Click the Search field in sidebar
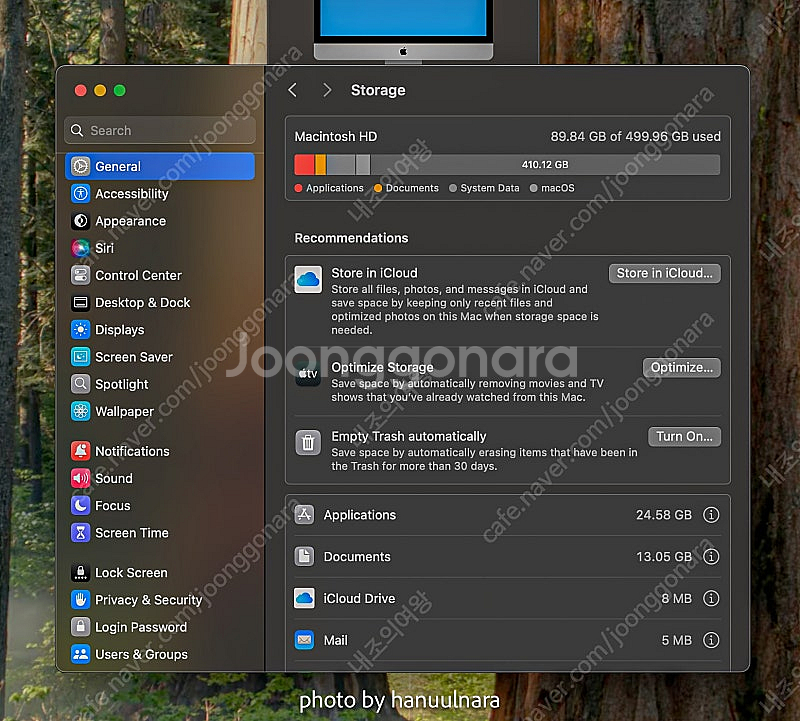Viewport: 800px width, 721px height. tap(160, 131)
